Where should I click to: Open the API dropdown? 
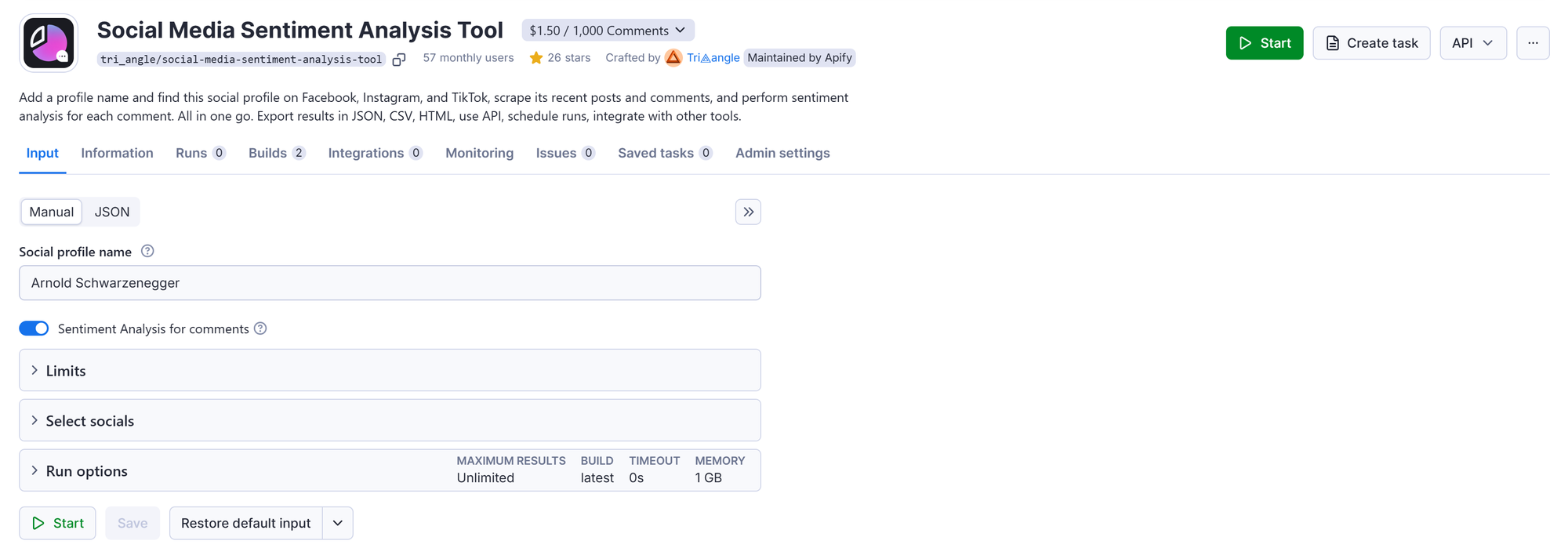click(x=1473, y=43)
